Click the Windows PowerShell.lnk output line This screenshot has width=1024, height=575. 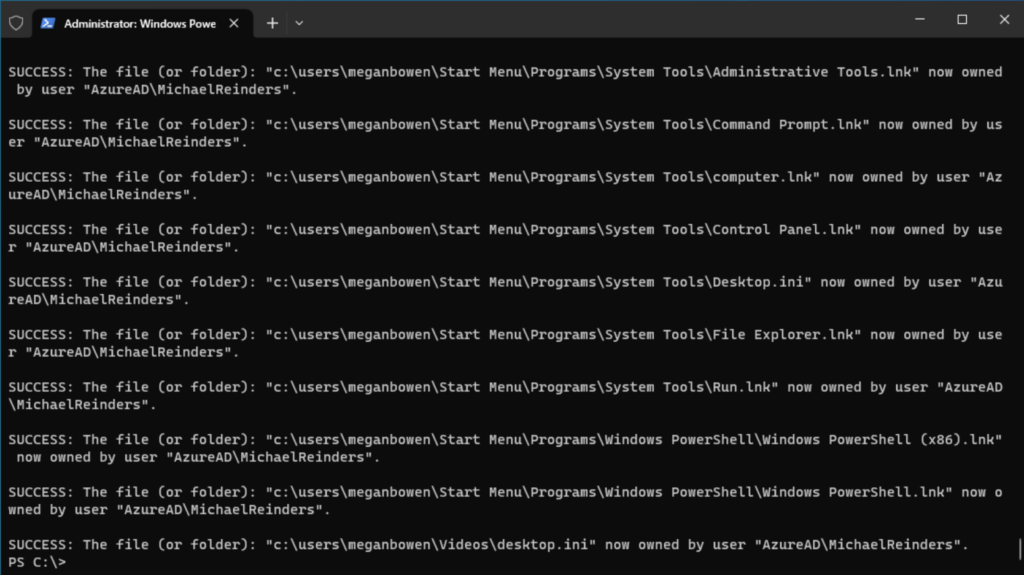(x=505, y=501)
